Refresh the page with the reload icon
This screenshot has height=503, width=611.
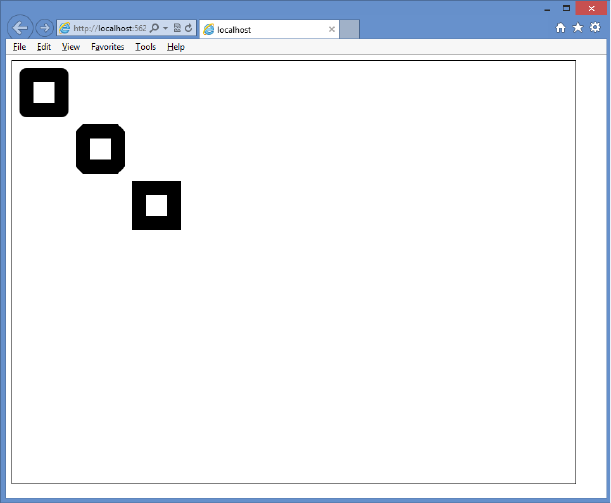click(x=189, y=28)
